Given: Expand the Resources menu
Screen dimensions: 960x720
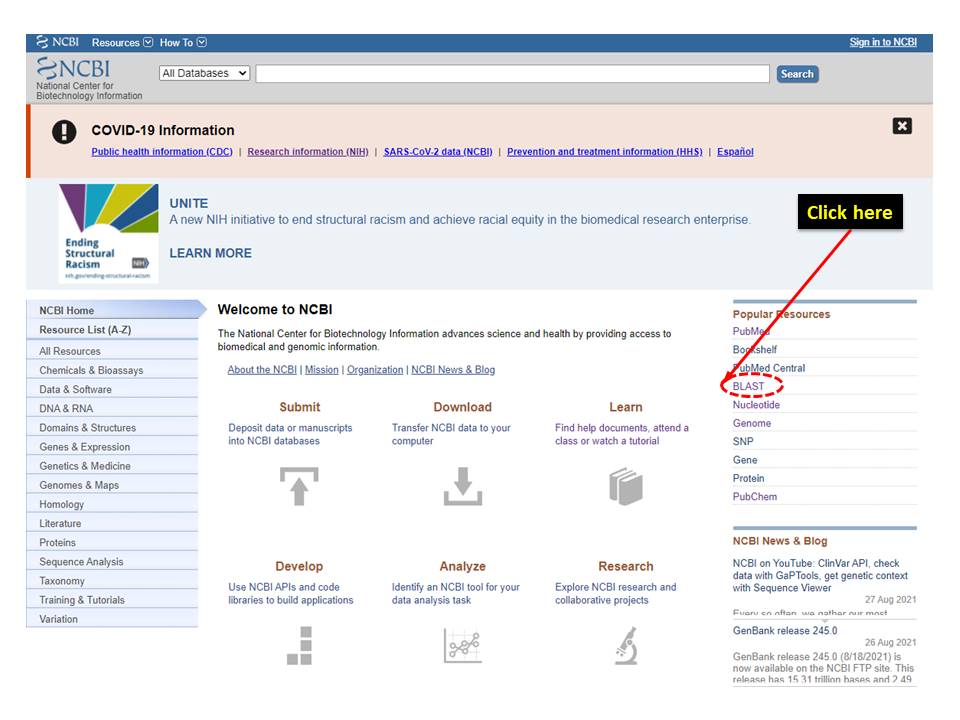Looking at the screenshot, I should [x=122, y=43].
